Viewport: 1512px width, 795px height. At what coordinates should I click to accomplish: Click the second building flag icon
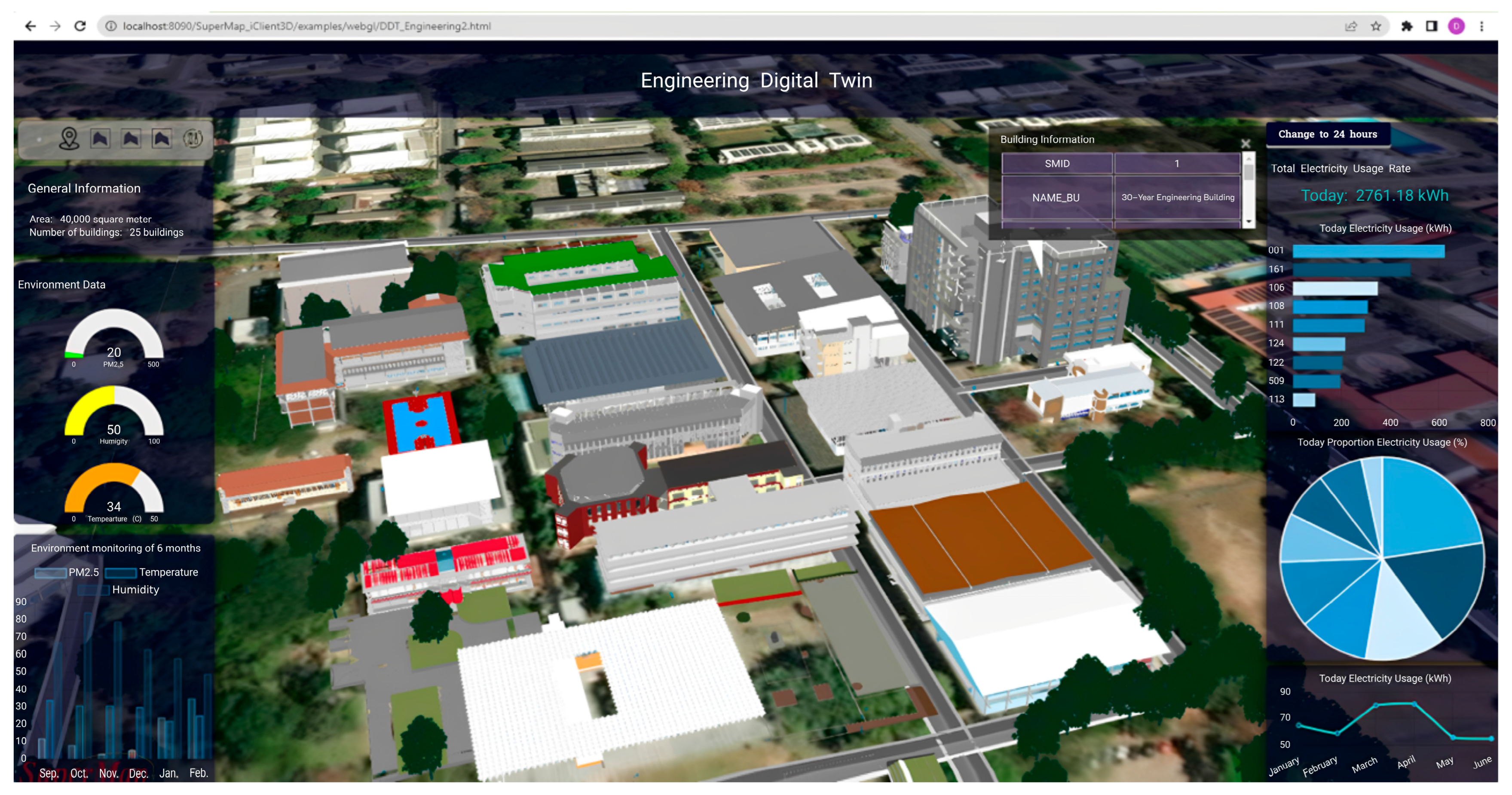131,138
